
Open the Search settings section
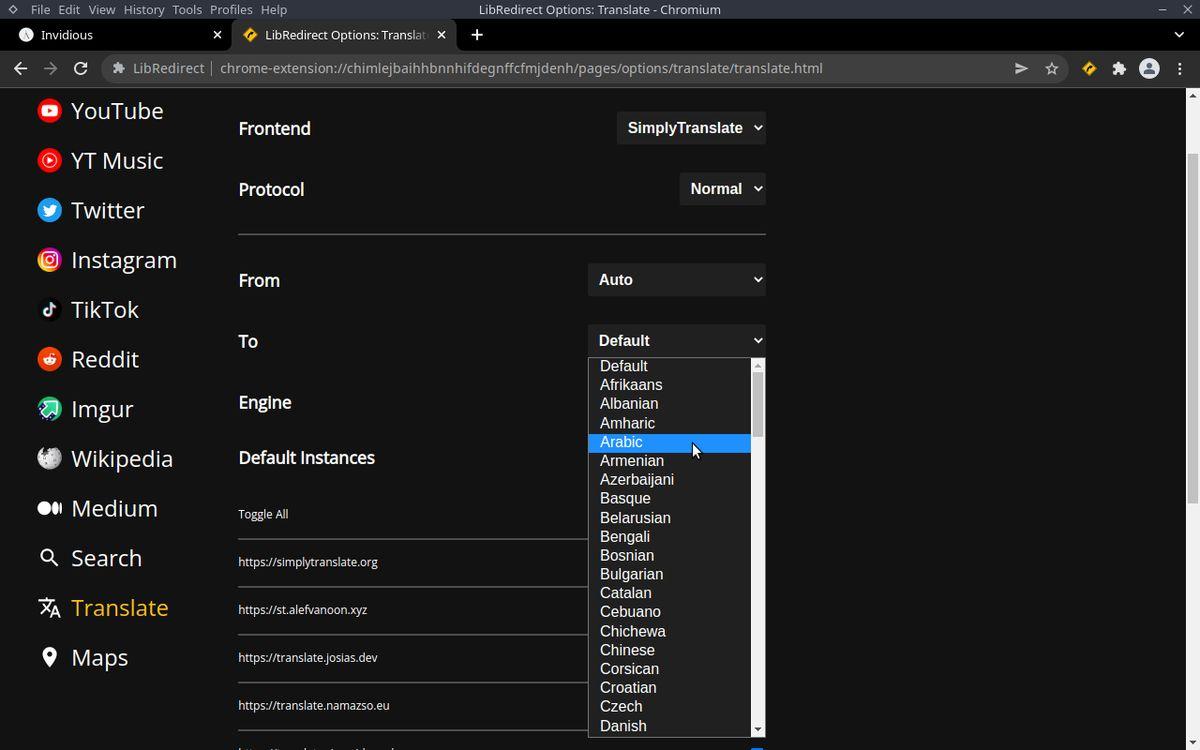point(89,558)
